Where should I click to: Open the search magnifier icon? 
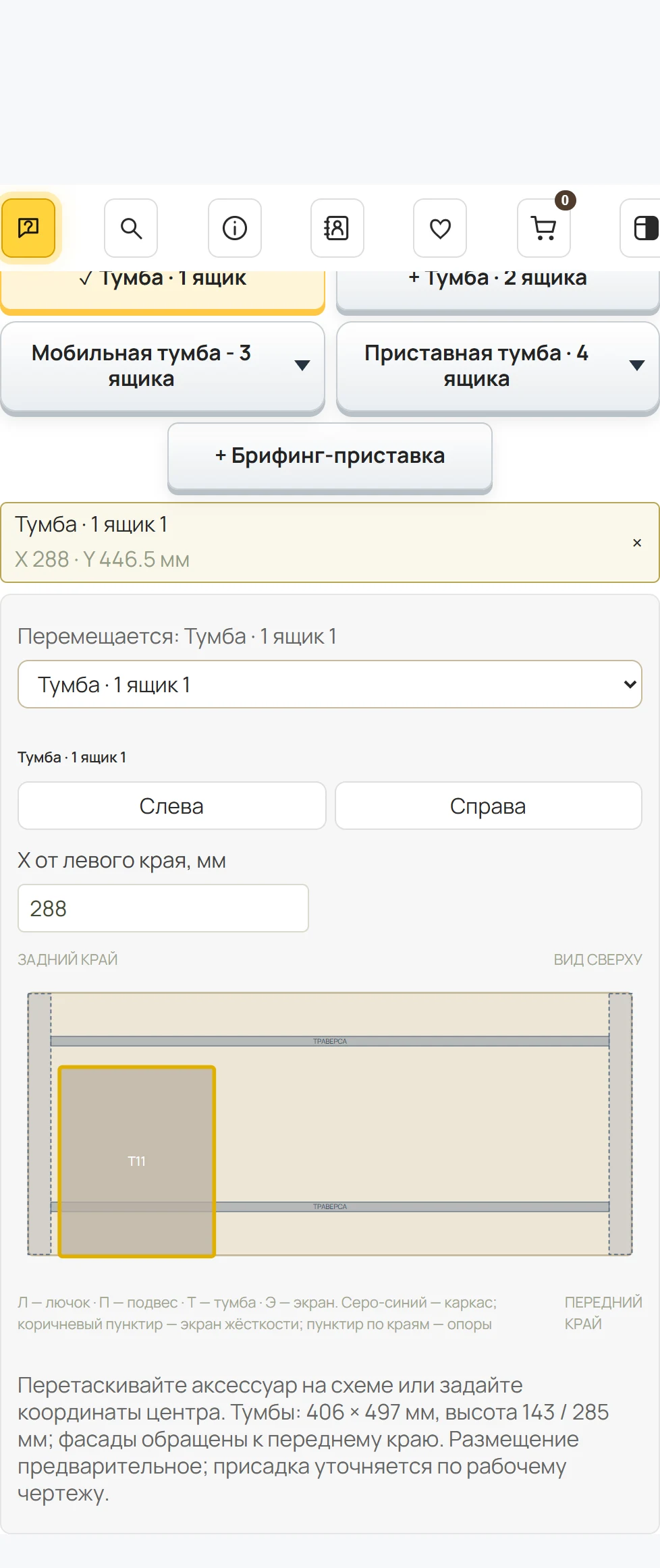[x=131, y=228]
